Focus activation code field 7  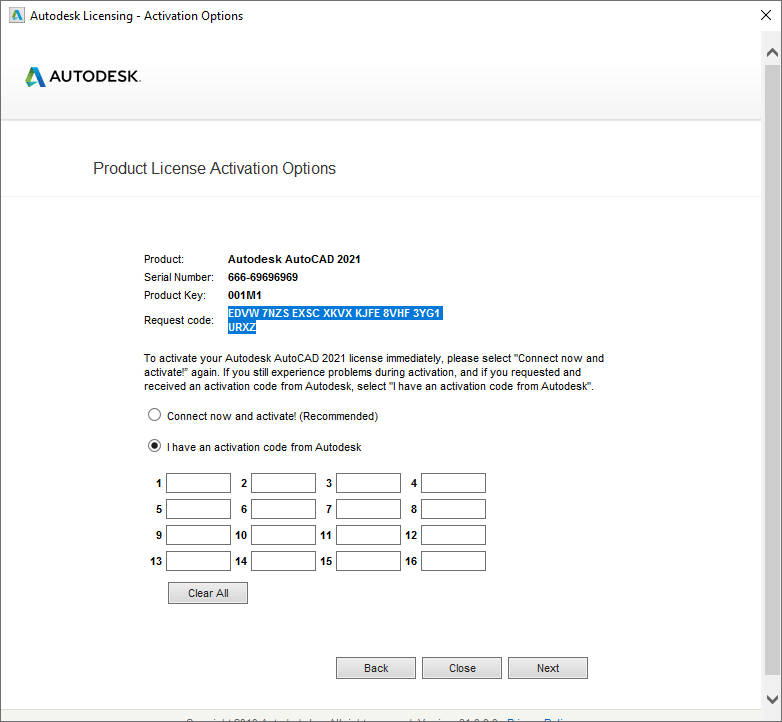(x=369, y=509)
